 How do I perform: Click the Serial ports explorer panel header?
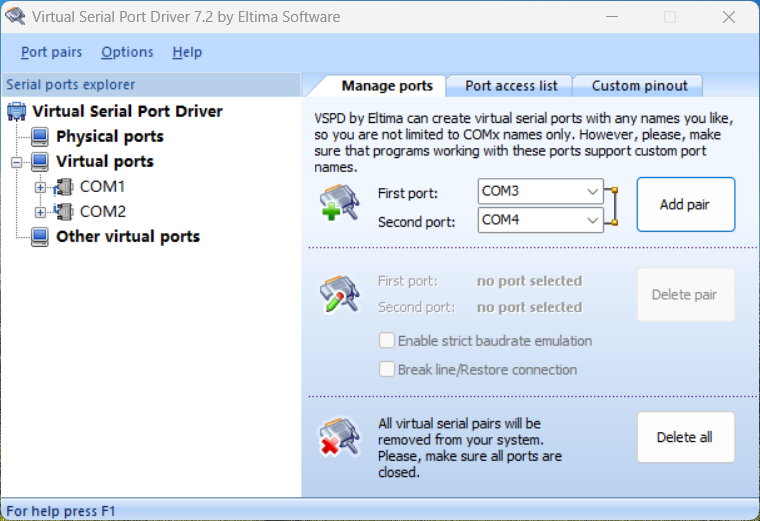151,85
